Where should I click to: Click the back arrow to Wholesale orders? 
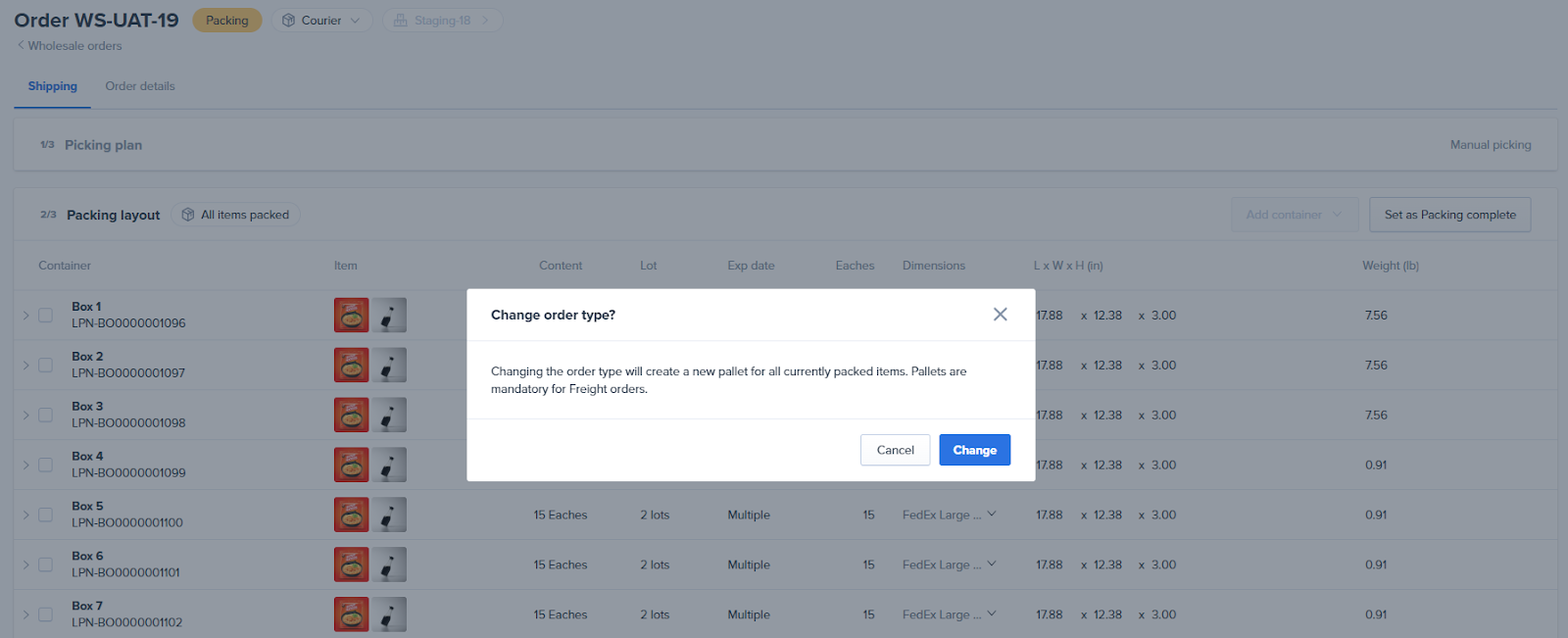tap(21, 46)
